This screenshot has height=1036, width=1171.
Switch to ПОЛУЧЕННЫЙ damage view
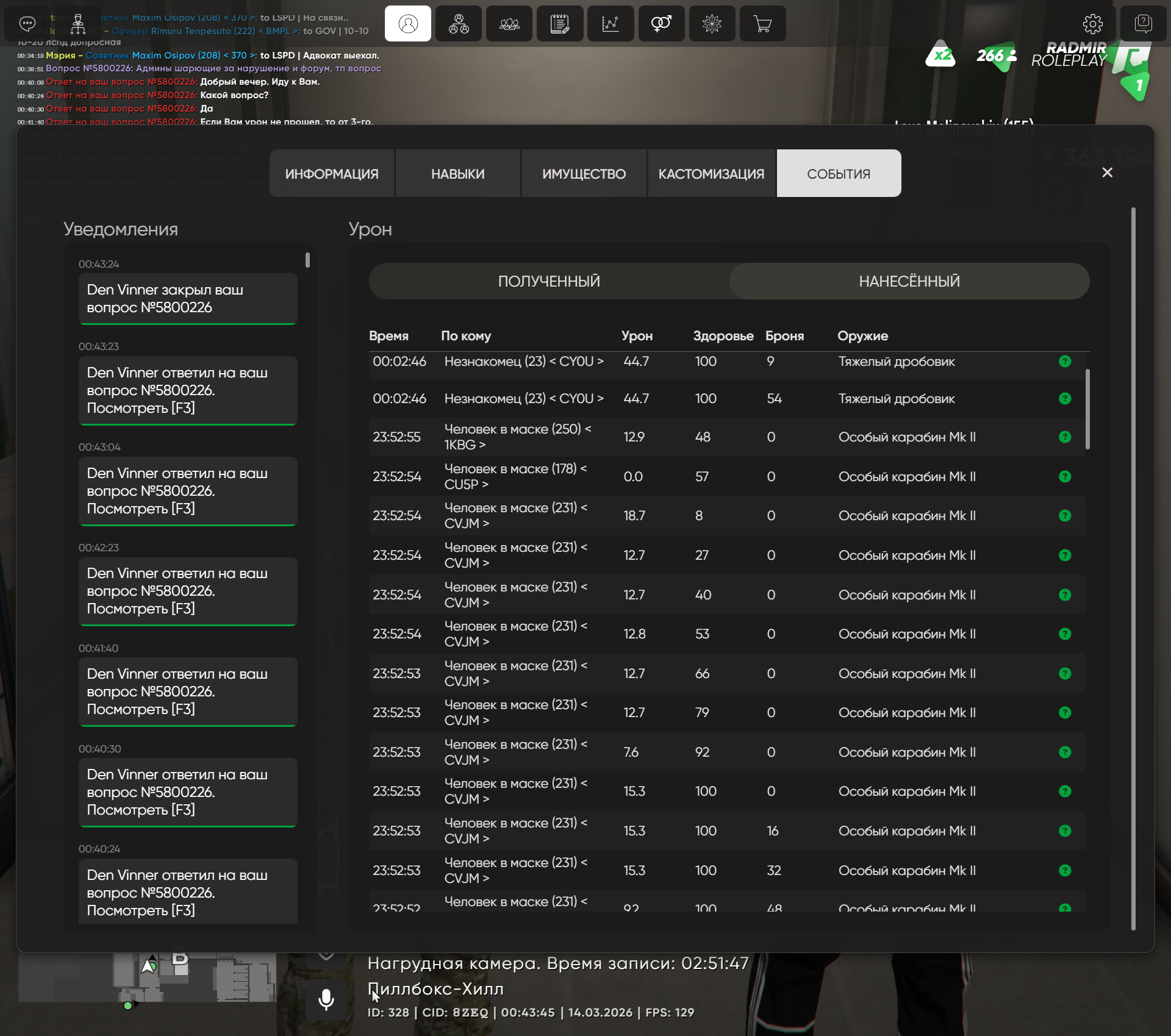[x=549, y=281]
